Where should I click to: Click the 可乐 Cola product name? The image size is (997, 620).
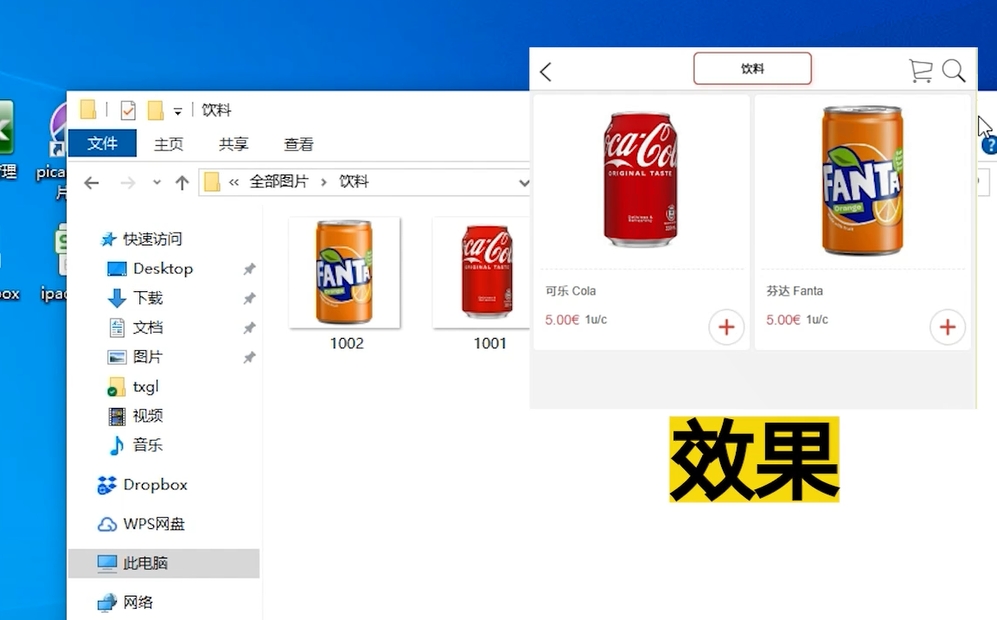[x=570, y=291]
